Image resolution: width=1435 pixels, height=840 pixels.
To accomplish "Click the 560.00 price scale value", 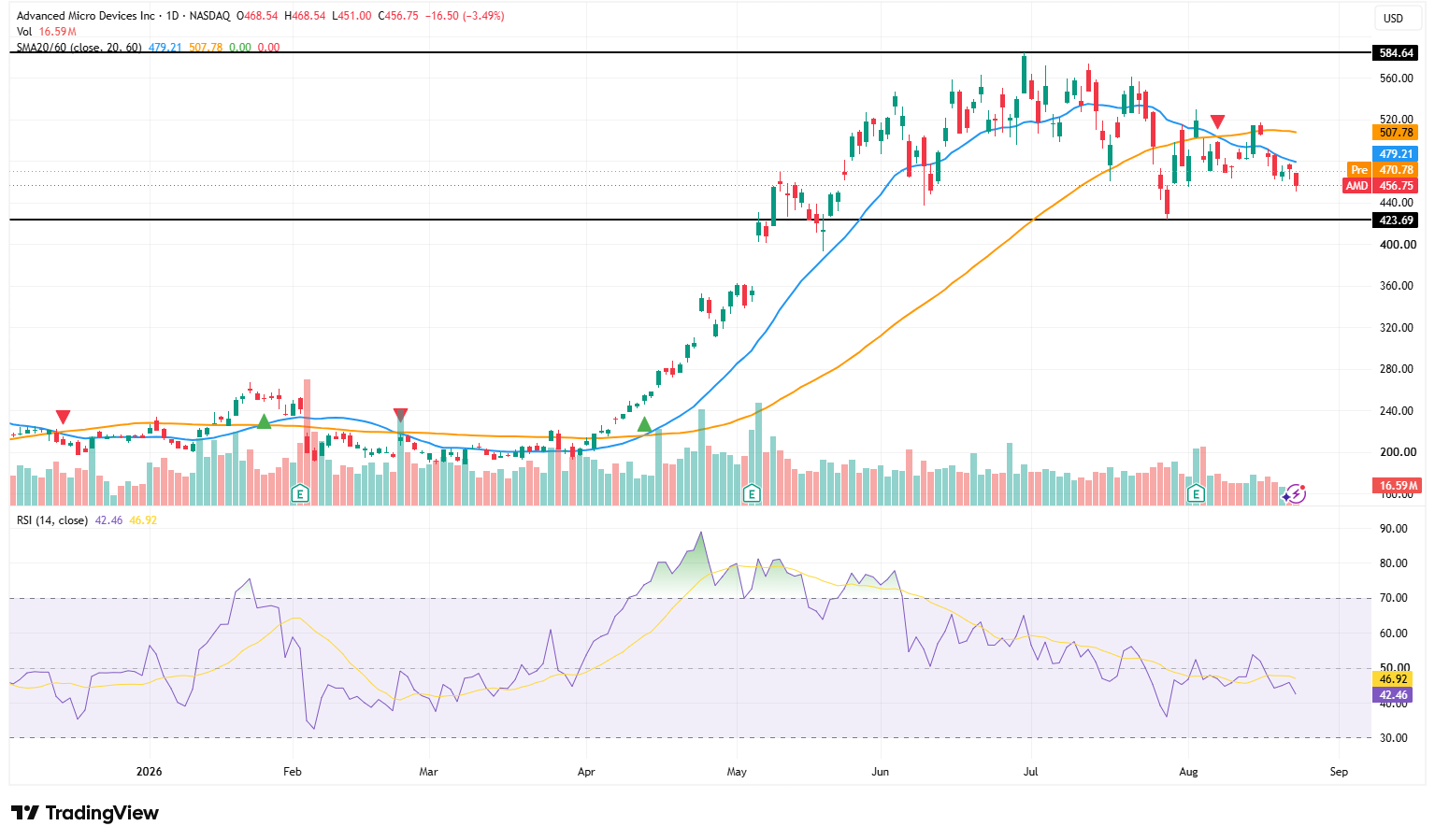I will click(1397, 78).
